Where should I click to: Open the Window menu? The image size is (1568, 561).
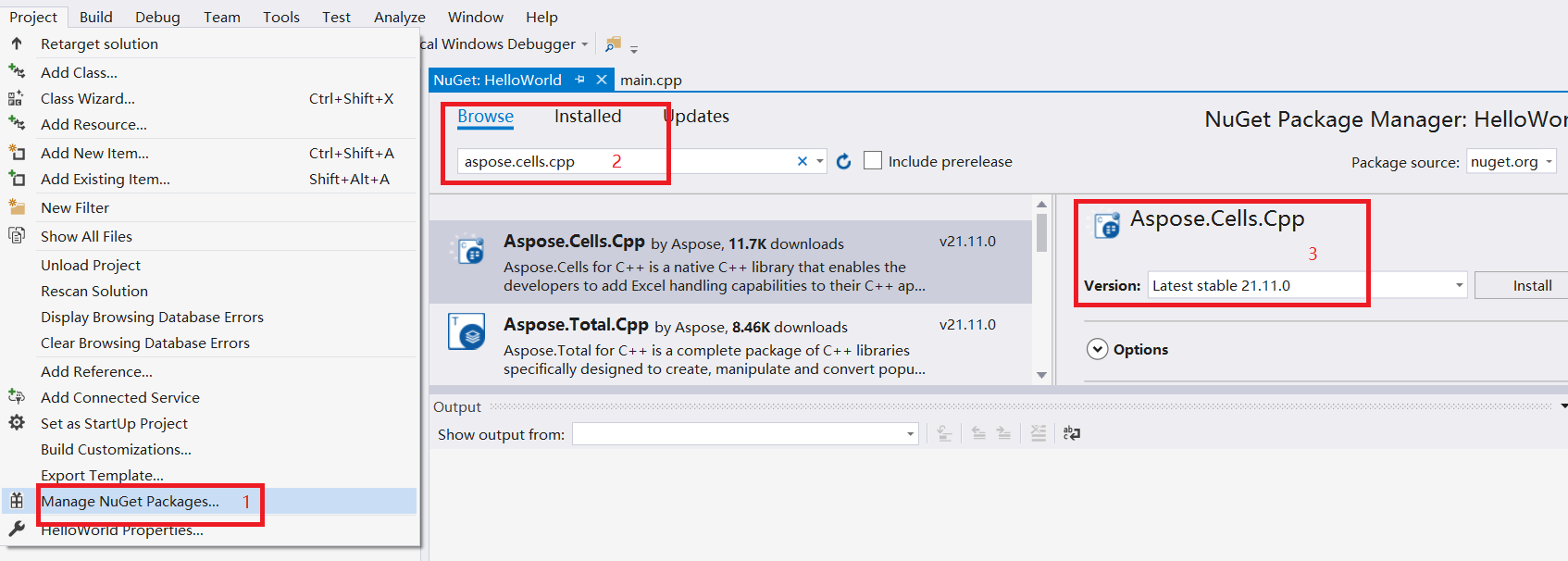coord(476,17)
